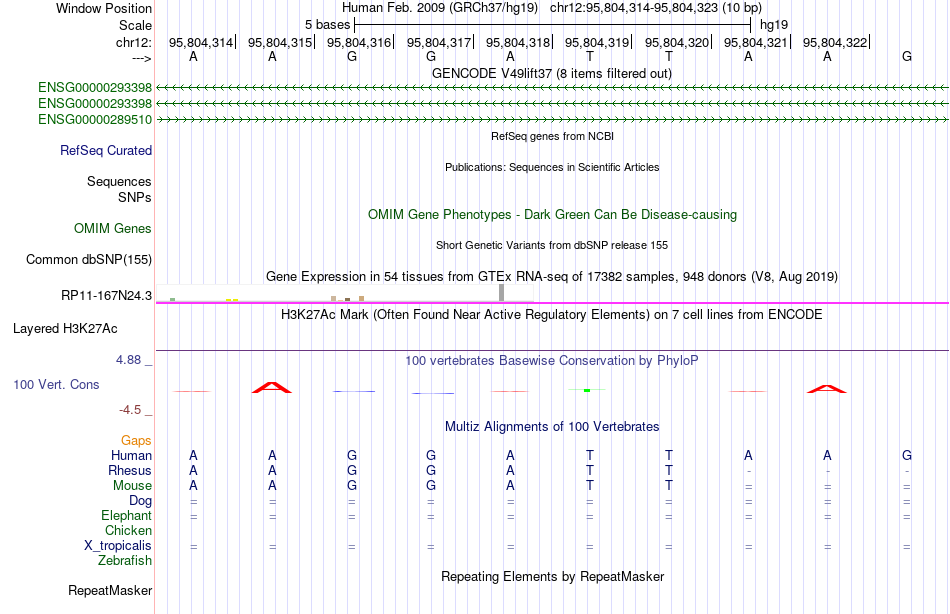Click the Elephant alignment row label
Screen dimensions: 950x614
(127, 516)
